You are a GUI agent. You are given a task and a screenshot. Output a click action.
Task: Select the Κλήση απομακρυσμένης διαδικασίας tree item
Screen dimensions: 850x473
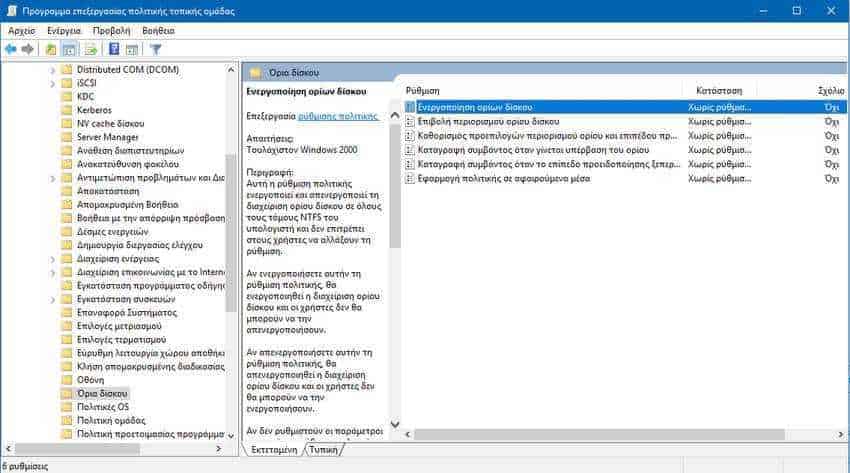click(150, 367)
